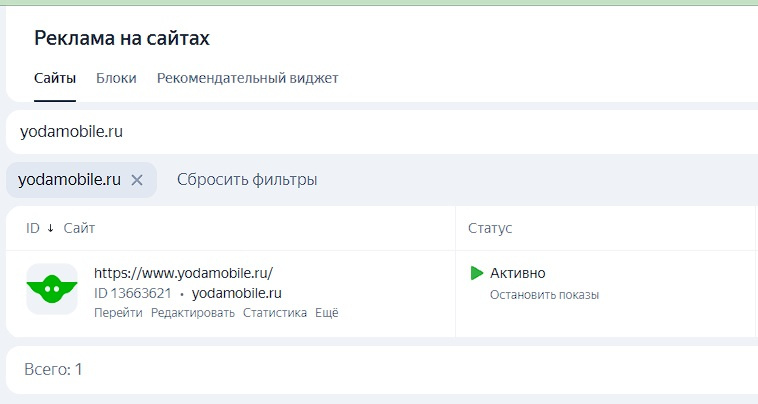758x404 pixels.
Task: Click Редактировать for the site
Action: coord(193,313)
